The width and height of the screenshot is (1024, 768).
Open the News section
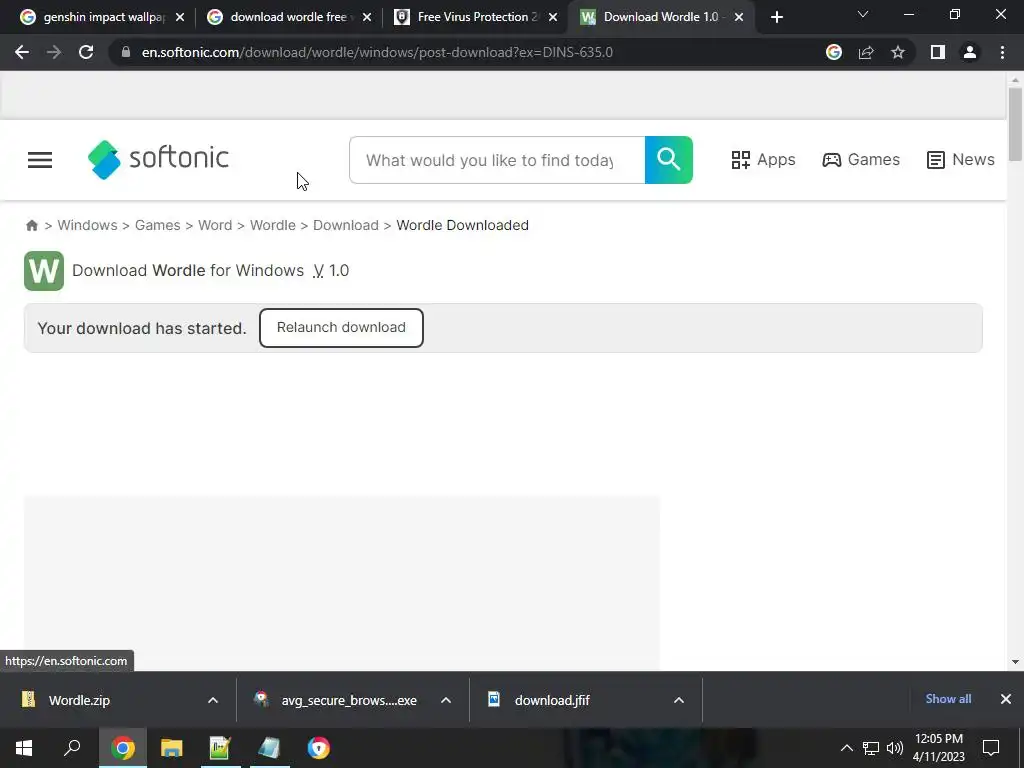click(x=960, y=160)
